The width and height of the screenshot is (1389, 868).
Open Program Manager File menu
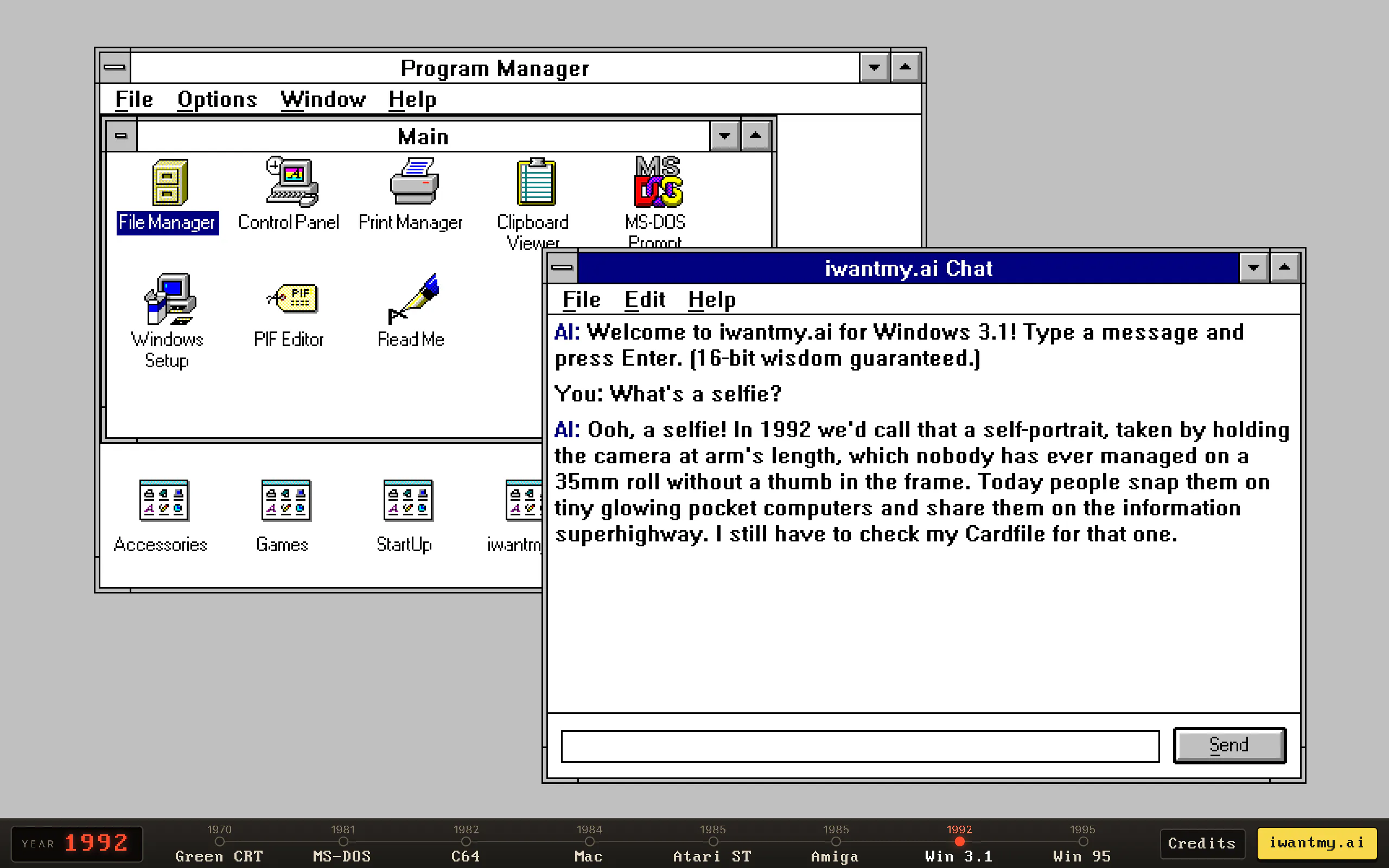[x=133, y=99]
